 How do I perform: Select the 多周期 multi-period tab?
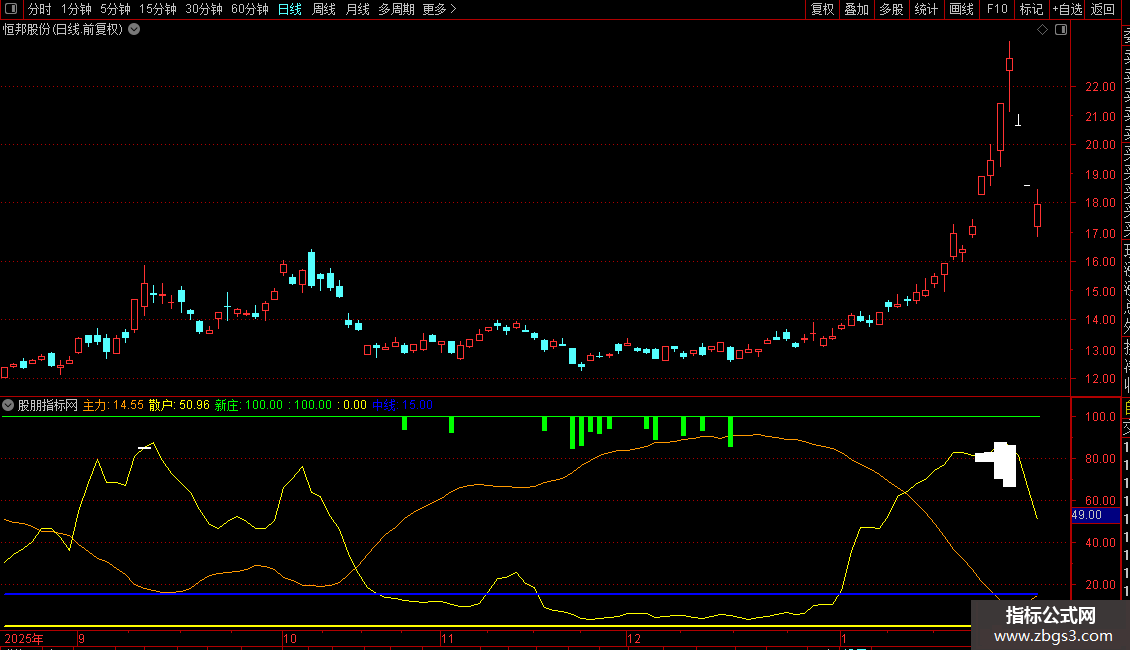(396, 9)
